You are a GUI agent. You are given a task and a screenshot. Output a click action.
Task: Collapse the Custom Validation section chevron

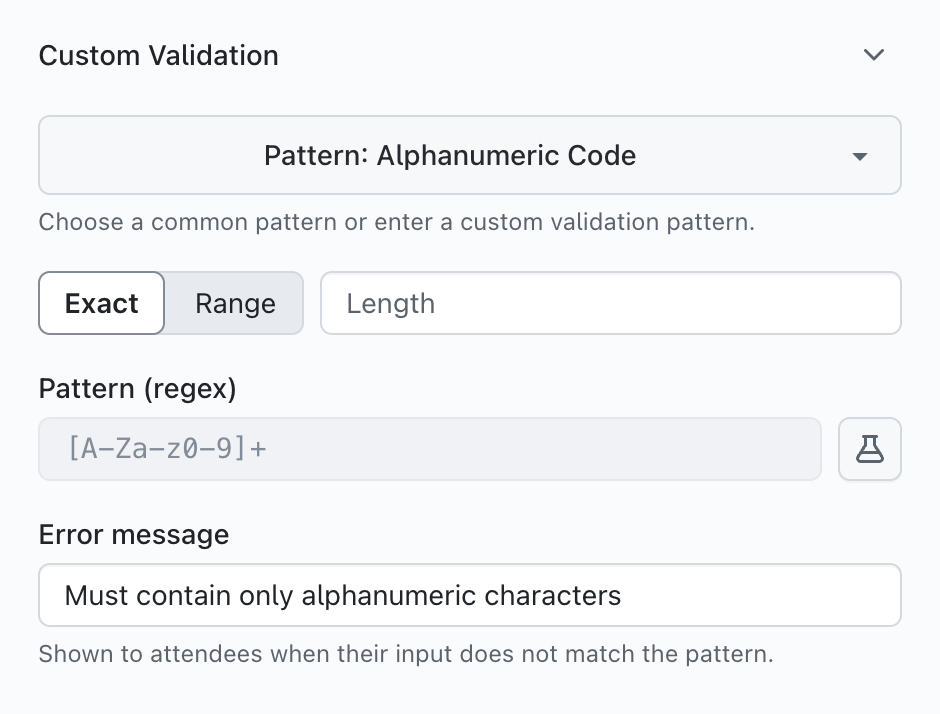[874, 55]
